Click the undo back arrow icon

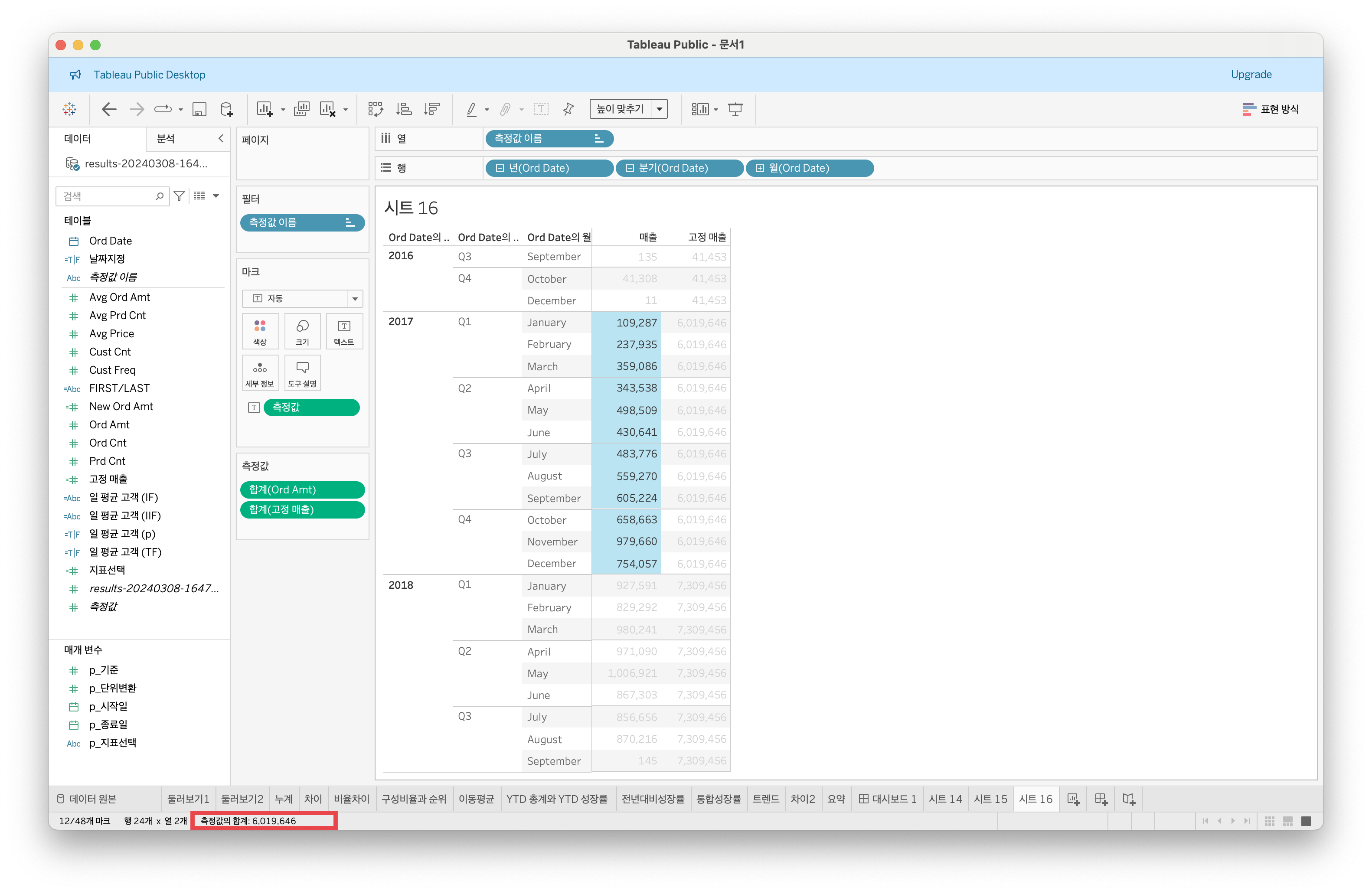pos(108,109)
